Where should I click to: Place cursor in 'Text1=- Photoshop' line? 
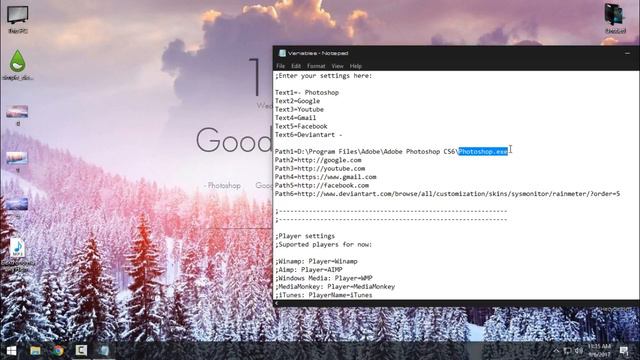tap(307, 93)
